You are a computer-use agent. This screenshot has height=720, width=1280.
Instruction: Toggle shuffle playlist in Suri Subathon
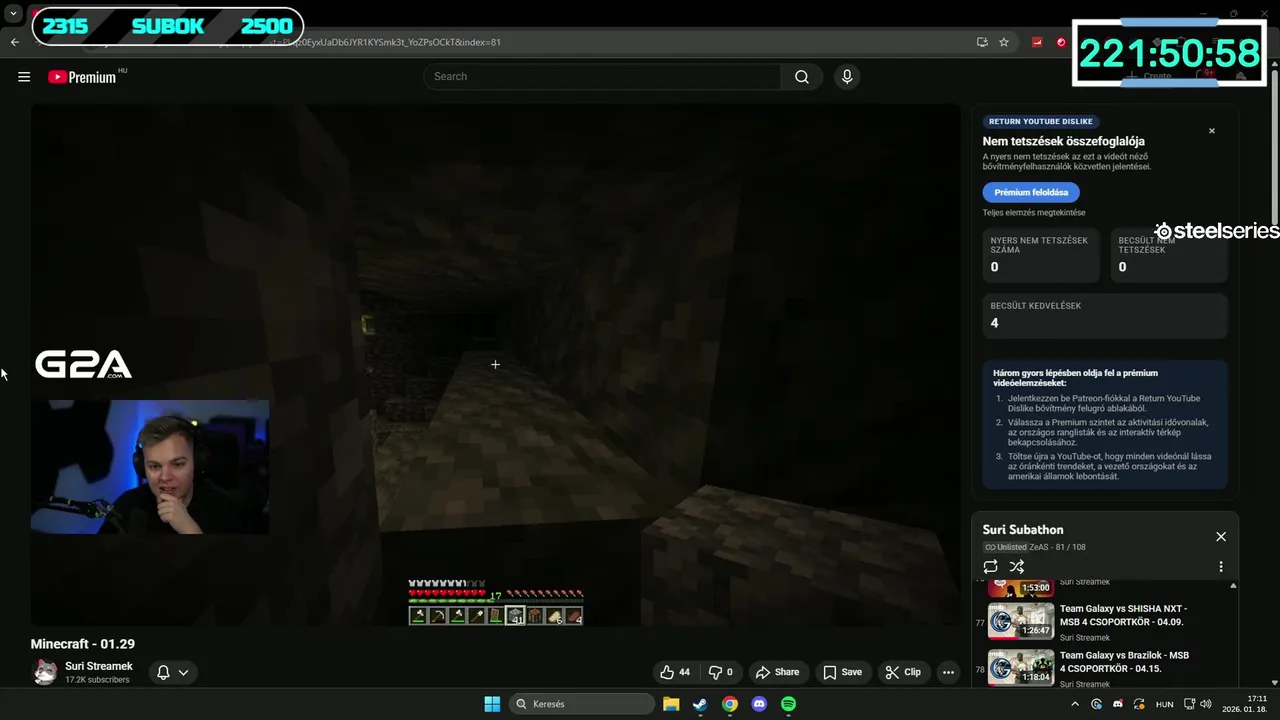(x=1017, y=567)
